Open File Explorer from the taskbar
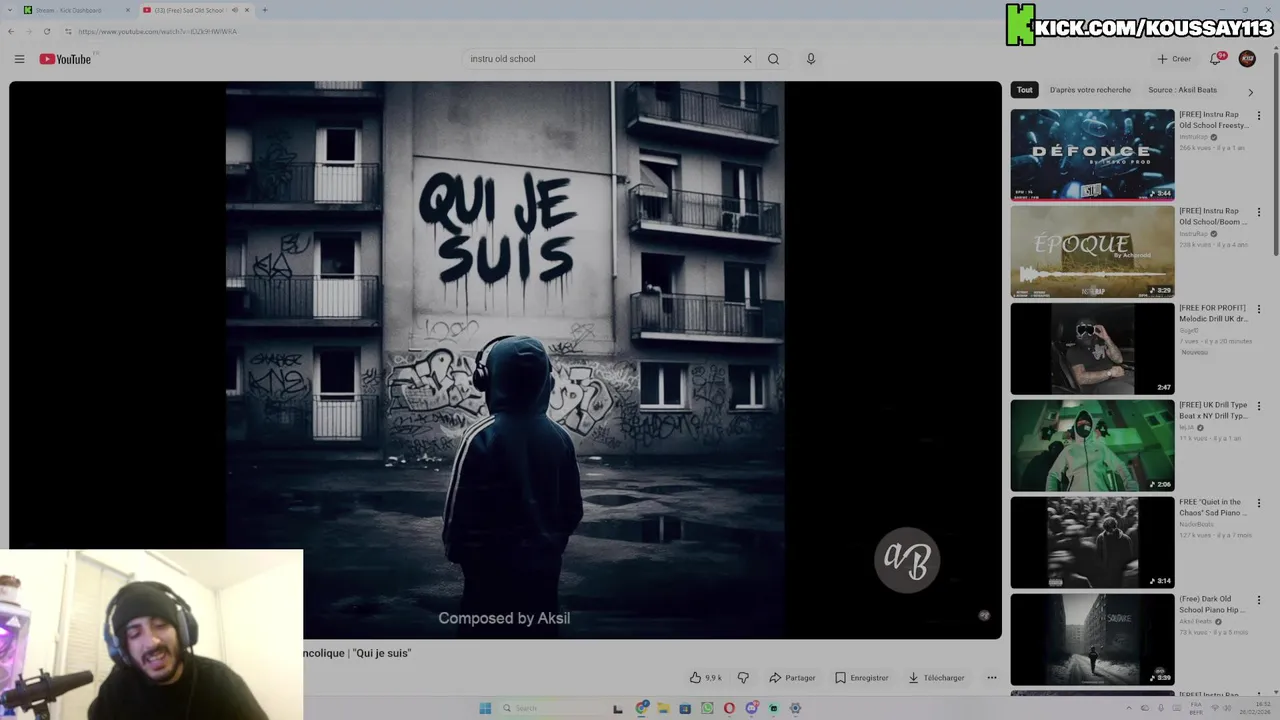Image resolution: width=1280 pixels, height=720 pixels. [663, 708]
